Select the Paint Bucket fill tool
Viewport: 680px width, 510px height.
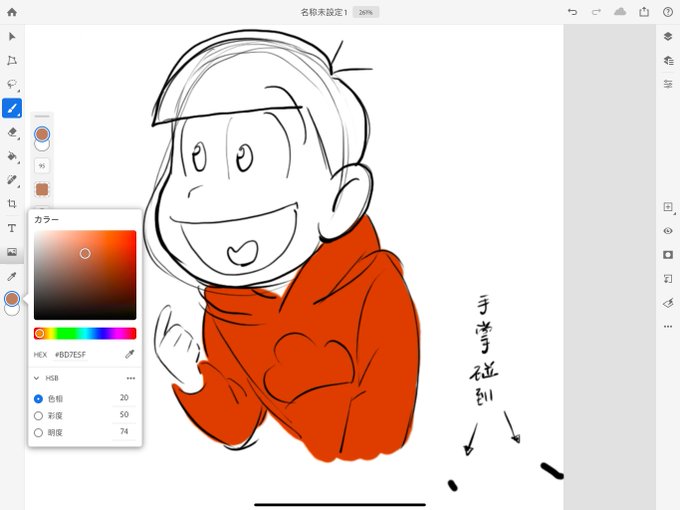[12, 156]
